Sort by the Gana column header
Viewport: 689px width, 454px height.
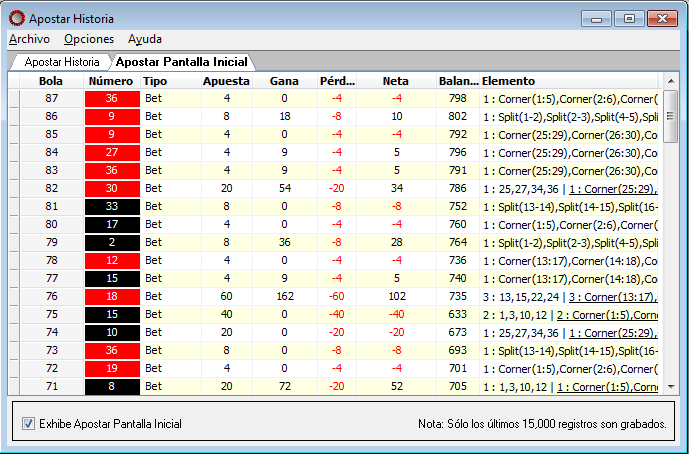(284, 81)
